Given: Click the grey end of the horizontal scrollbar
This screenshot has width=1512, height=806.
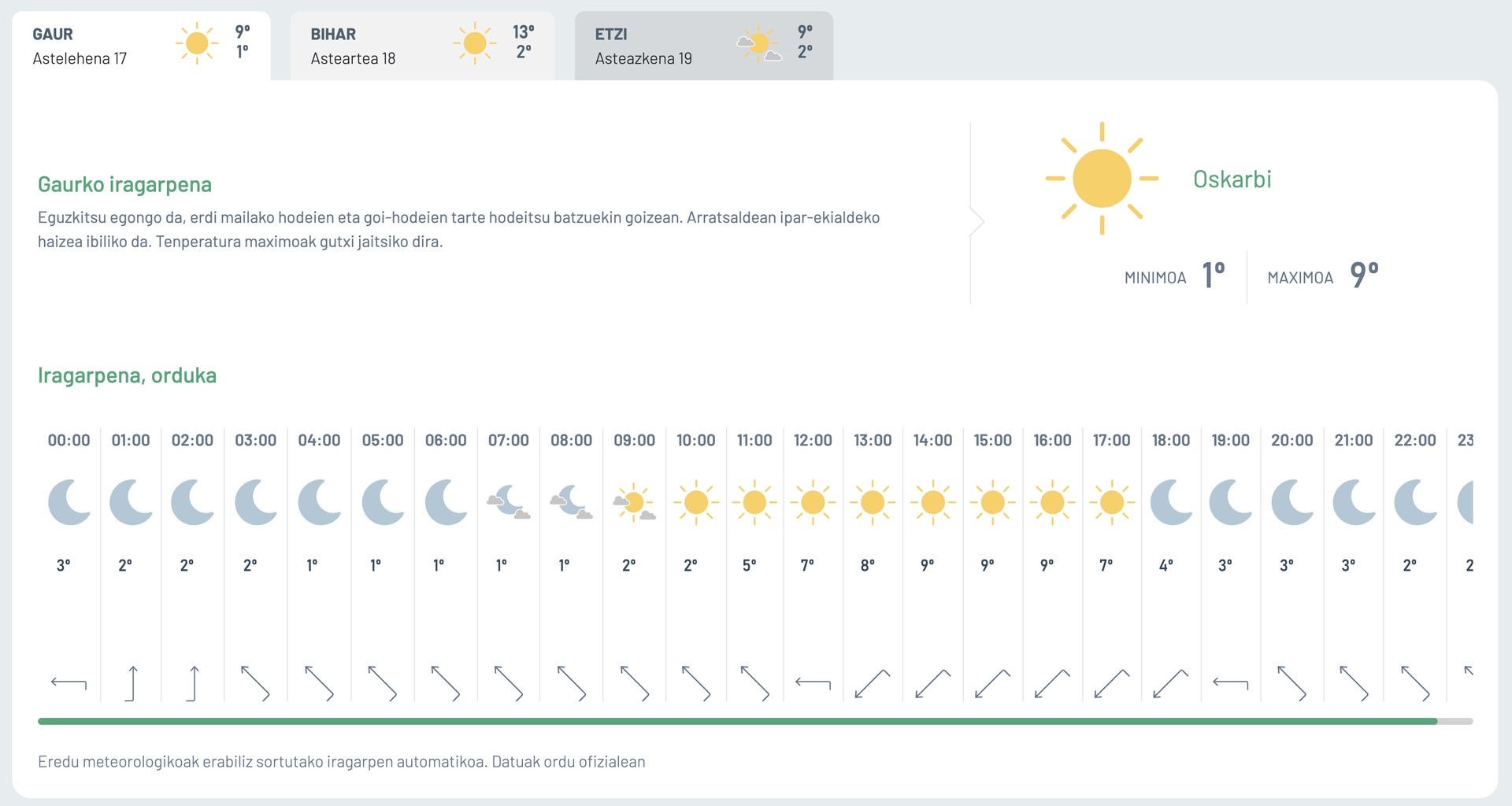Looking at the screenshot, I should click(1455, 721).
